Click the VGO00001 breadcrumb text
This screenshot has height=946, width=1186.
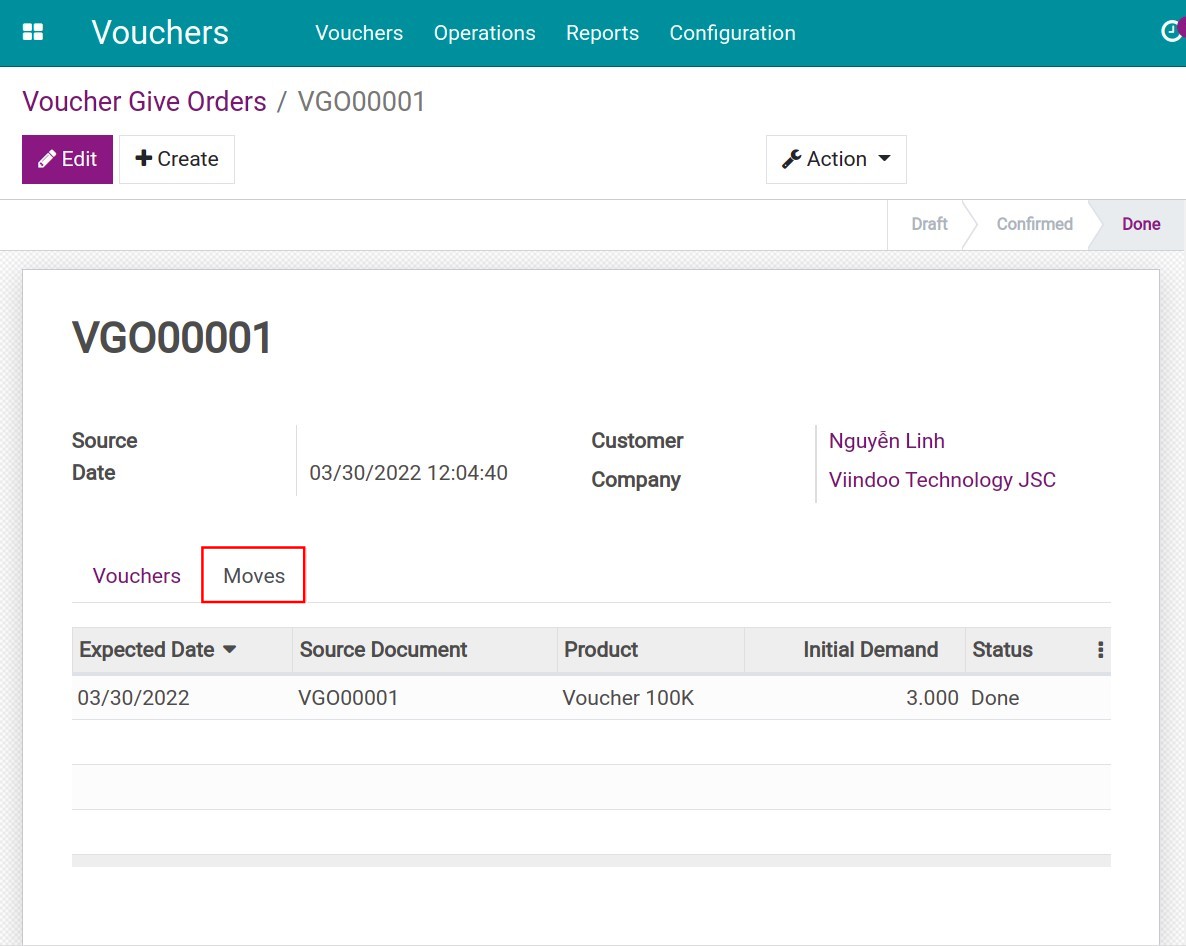[362, 101]
